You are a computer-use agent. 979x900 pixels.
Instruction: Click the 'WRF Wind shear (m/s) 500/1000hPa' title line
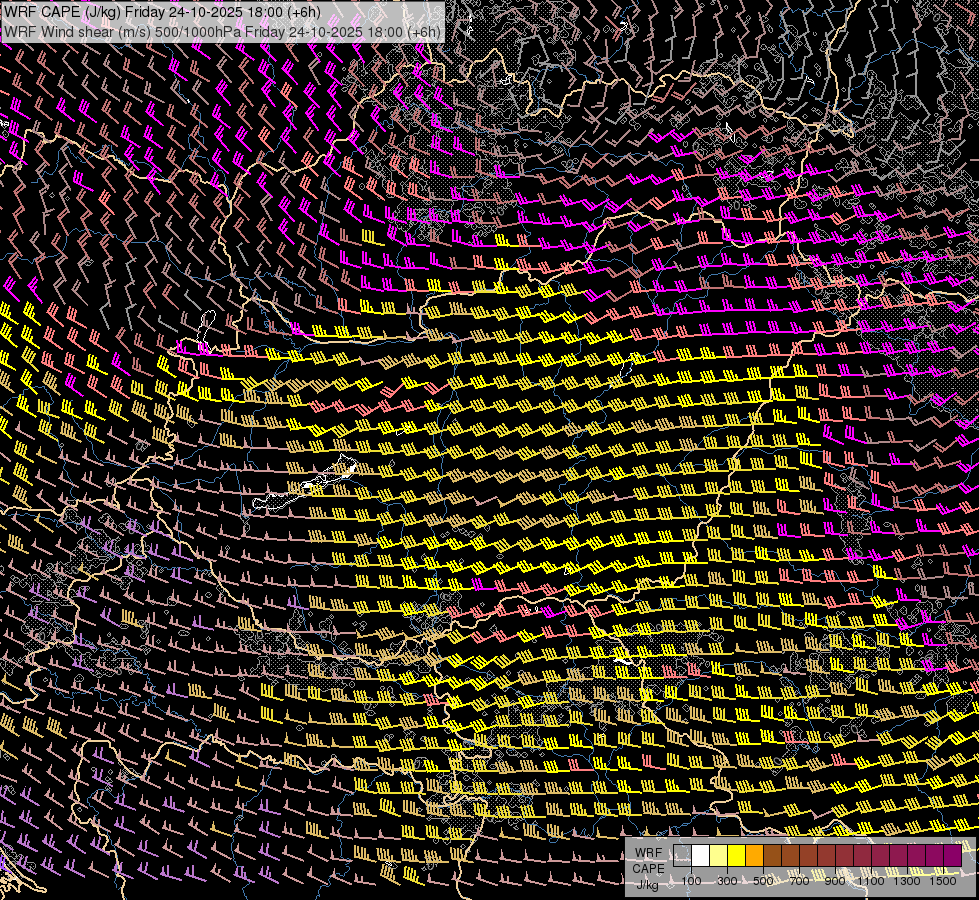pos(222,31)
